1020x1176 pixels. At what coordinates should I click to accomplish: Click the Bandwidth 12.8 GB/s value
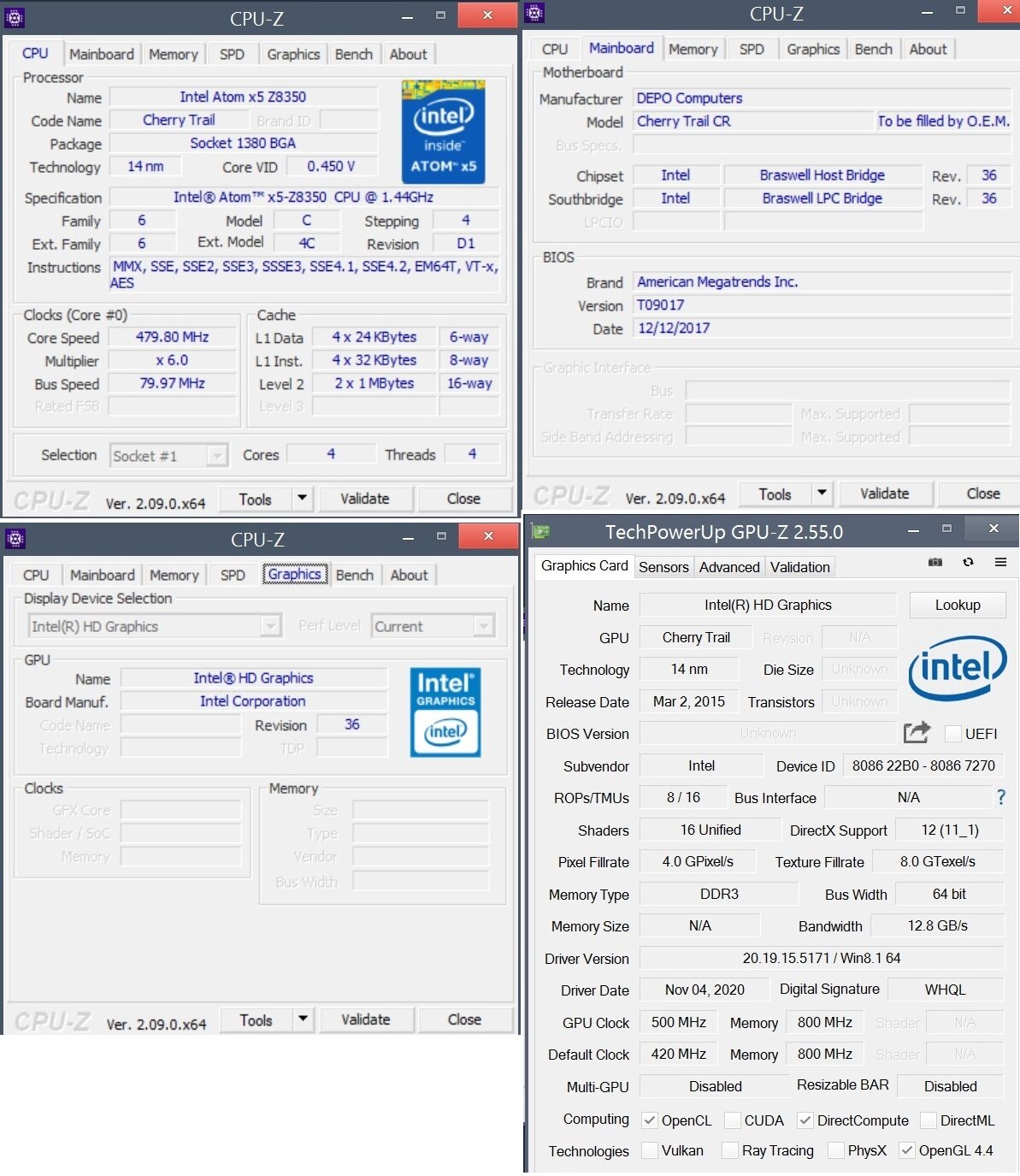938,925
